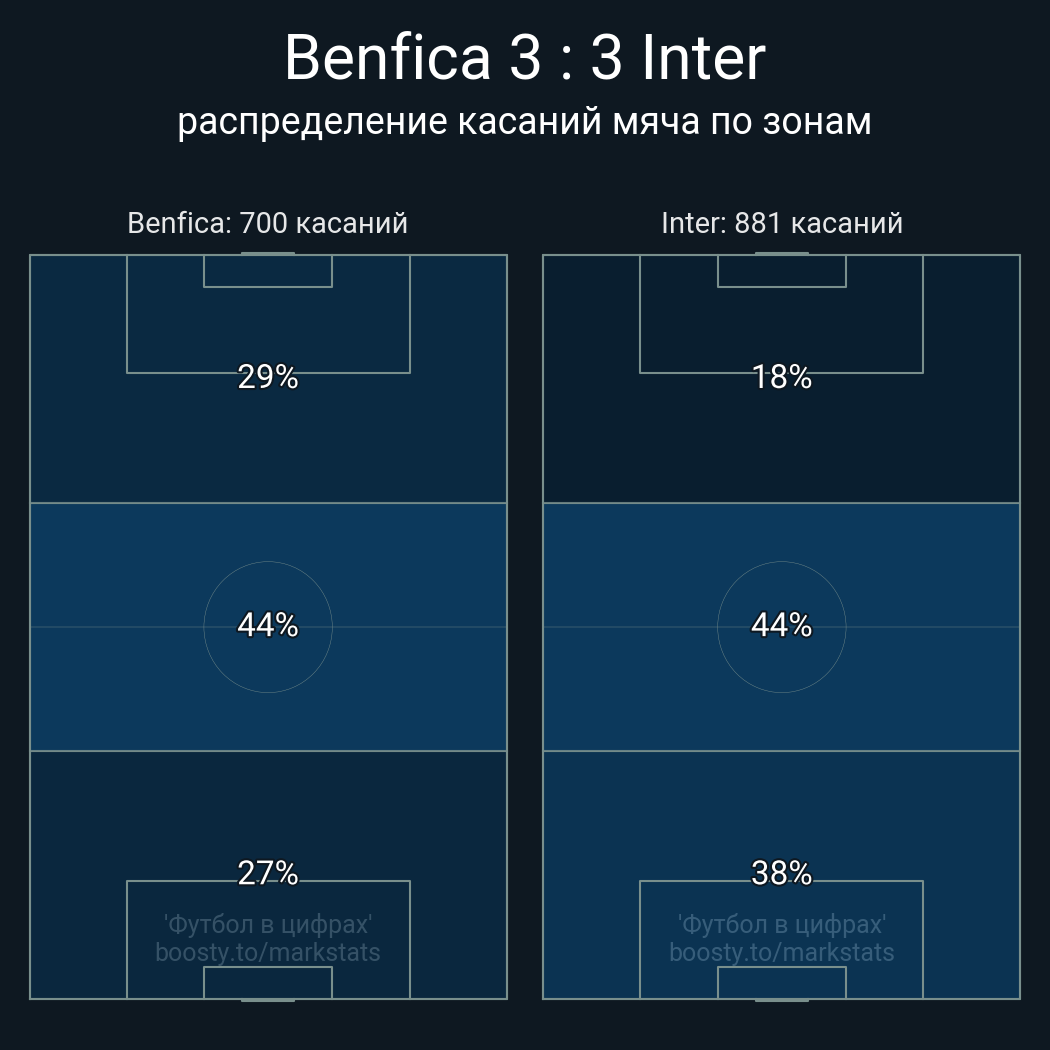The height and width of the screenshot is (1050, 1050).
Task: Click the 'Benfica: 700 касаний' label
Action: pos(267,223)
